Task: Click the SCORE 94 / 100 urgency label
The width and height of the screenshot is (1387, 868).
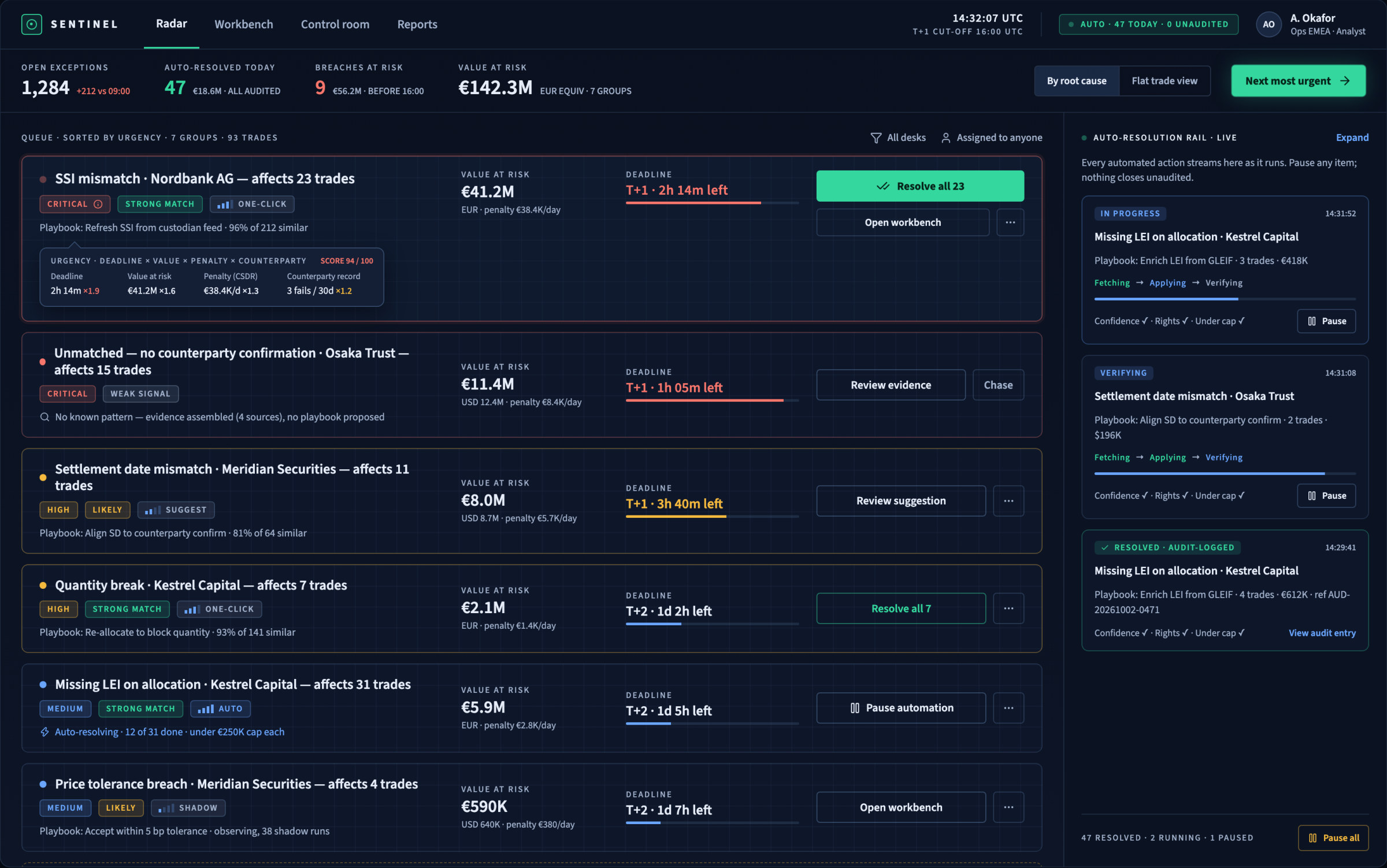Action: (x=347, y=261)
